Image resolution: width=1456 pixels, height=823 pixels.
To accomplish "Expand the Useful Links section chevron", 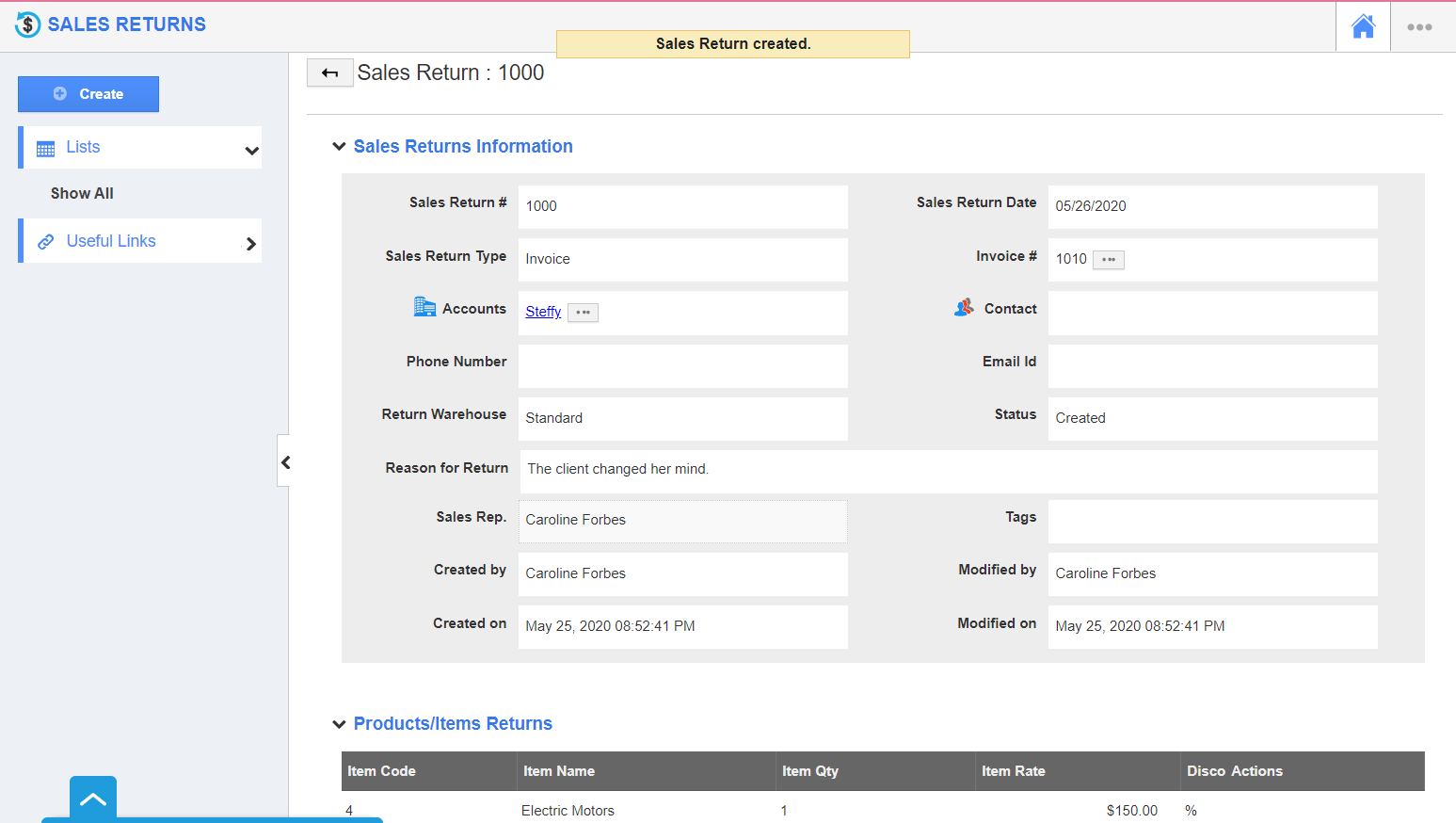I will point(250,242).
